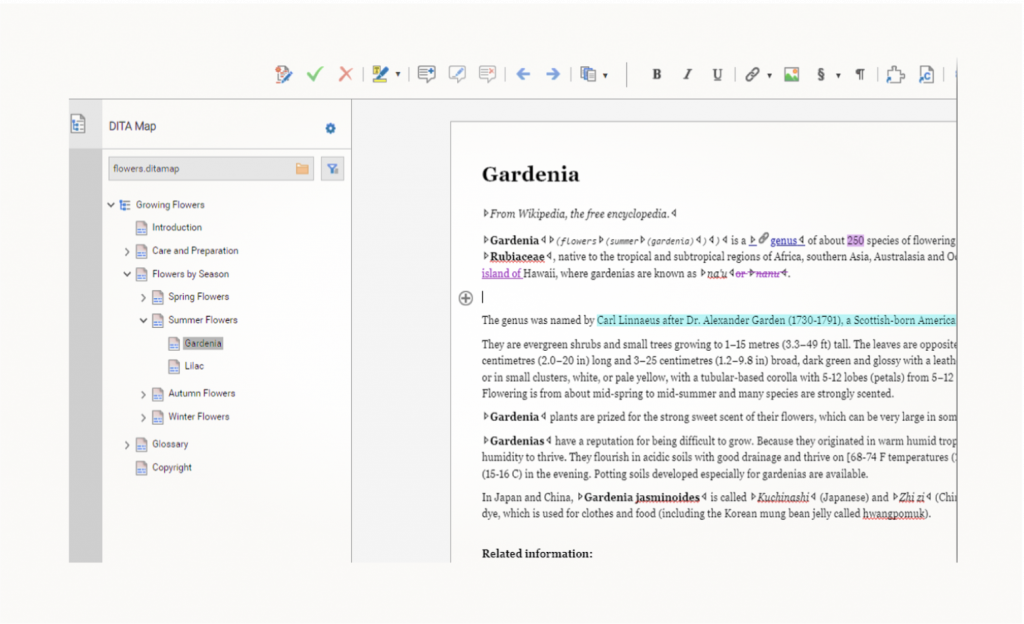
Task: Open the Care and Preparation topic
Action: [x=195, y=251]
